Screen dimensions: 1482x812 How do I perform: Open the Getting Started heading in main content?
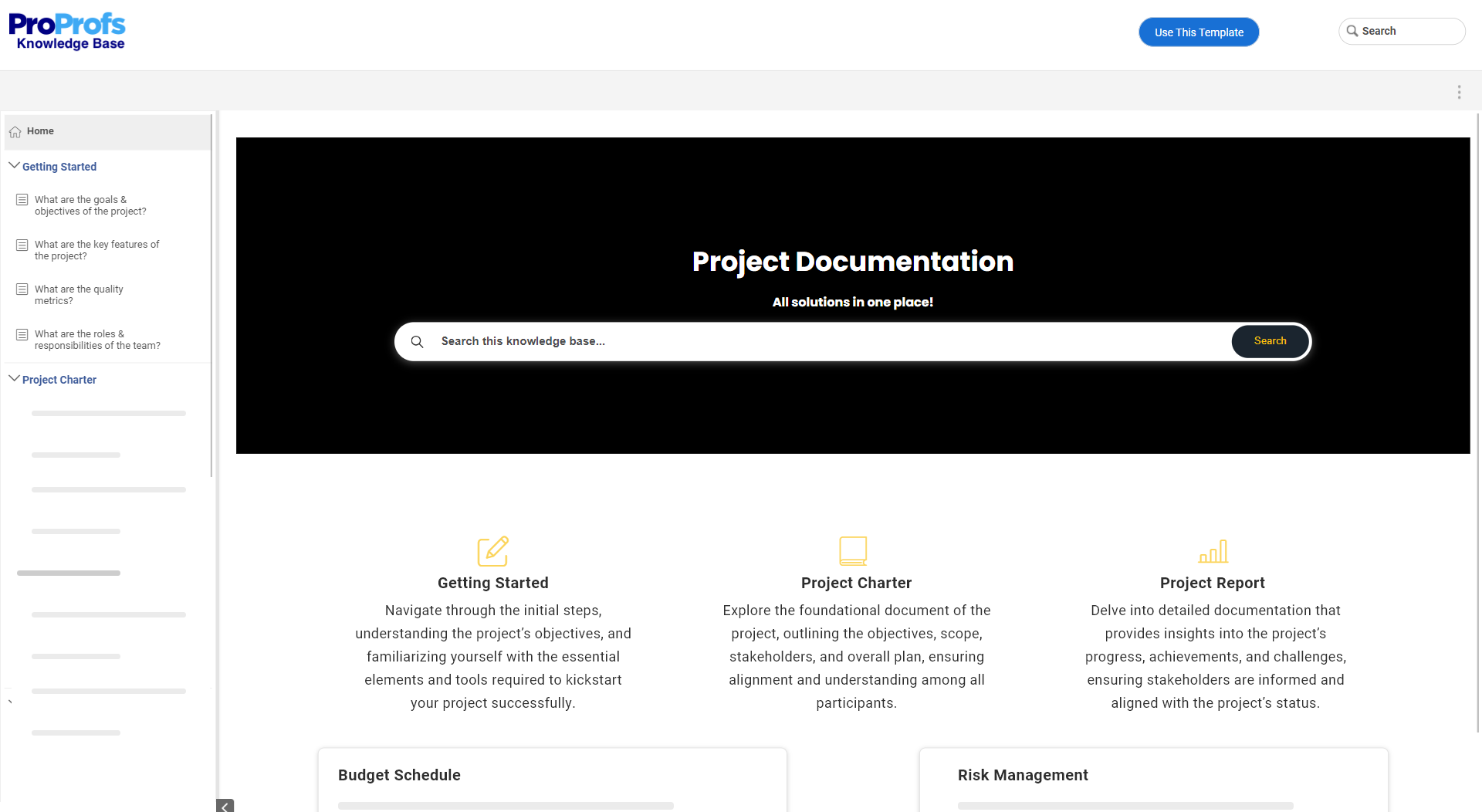coord(493,583)
